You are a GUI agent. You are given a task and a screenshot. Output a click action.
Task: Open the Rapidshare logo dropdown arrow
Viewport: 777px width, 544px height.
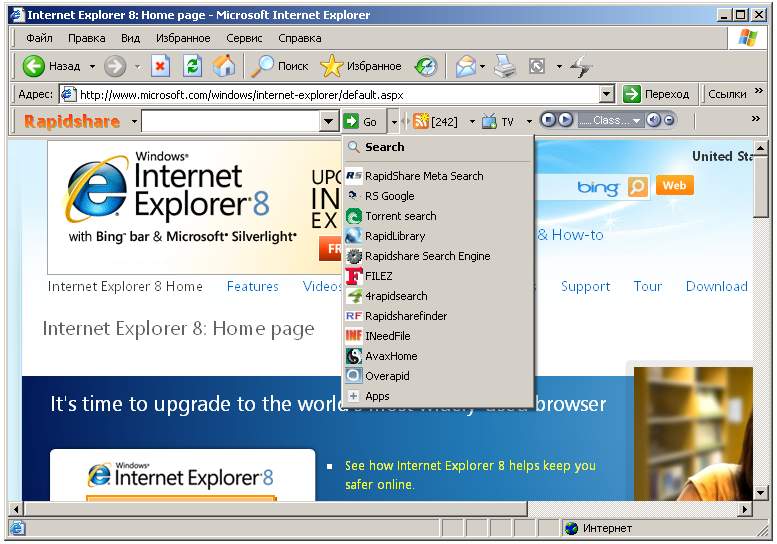(x=134, y=121)
